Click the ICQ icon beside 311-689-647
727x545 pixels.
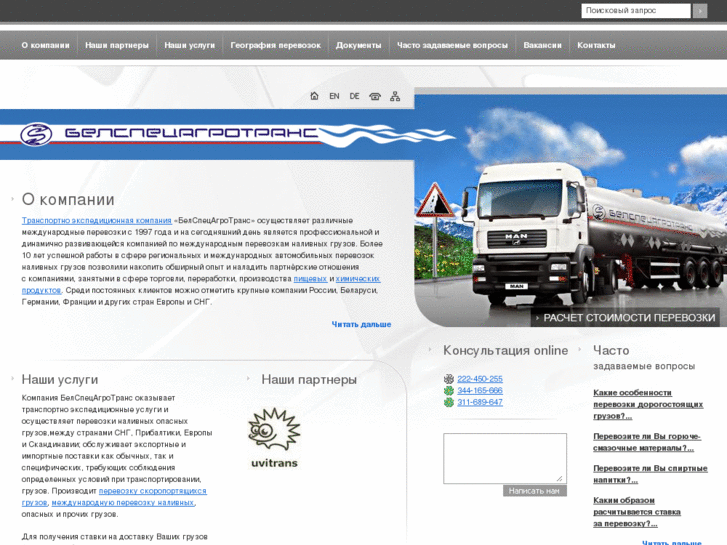tap(448, 402)
